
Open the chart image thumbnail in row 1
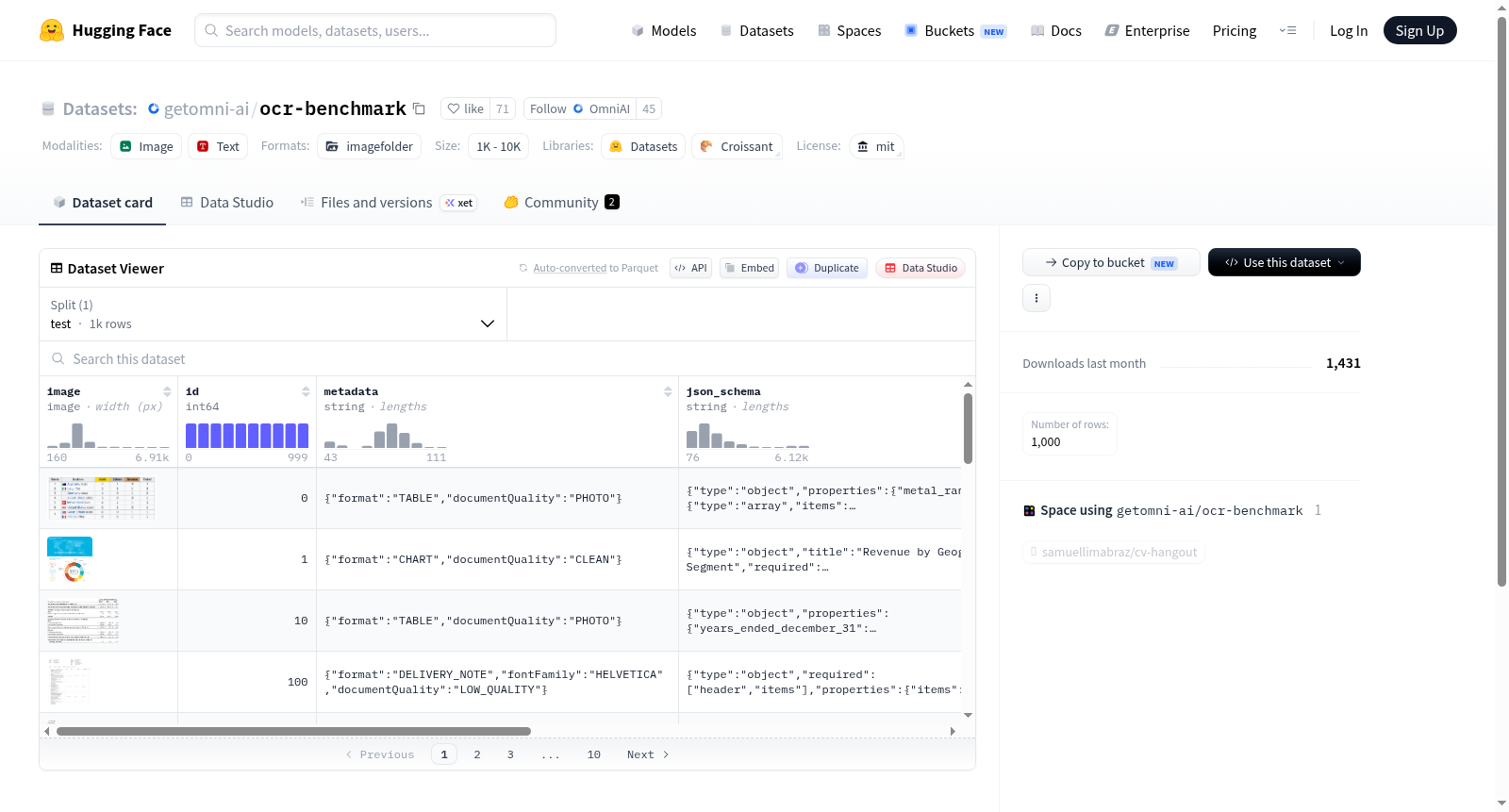pos(70,559)
